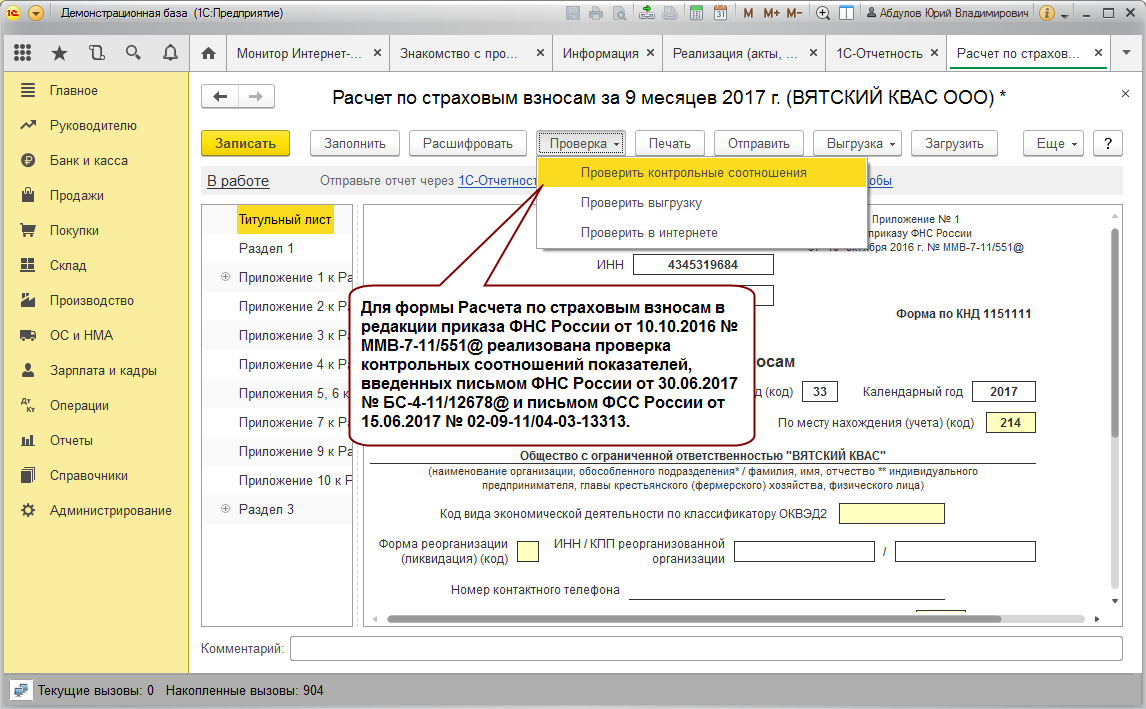Open the Зарплата и кадры section

coord(103,371)
